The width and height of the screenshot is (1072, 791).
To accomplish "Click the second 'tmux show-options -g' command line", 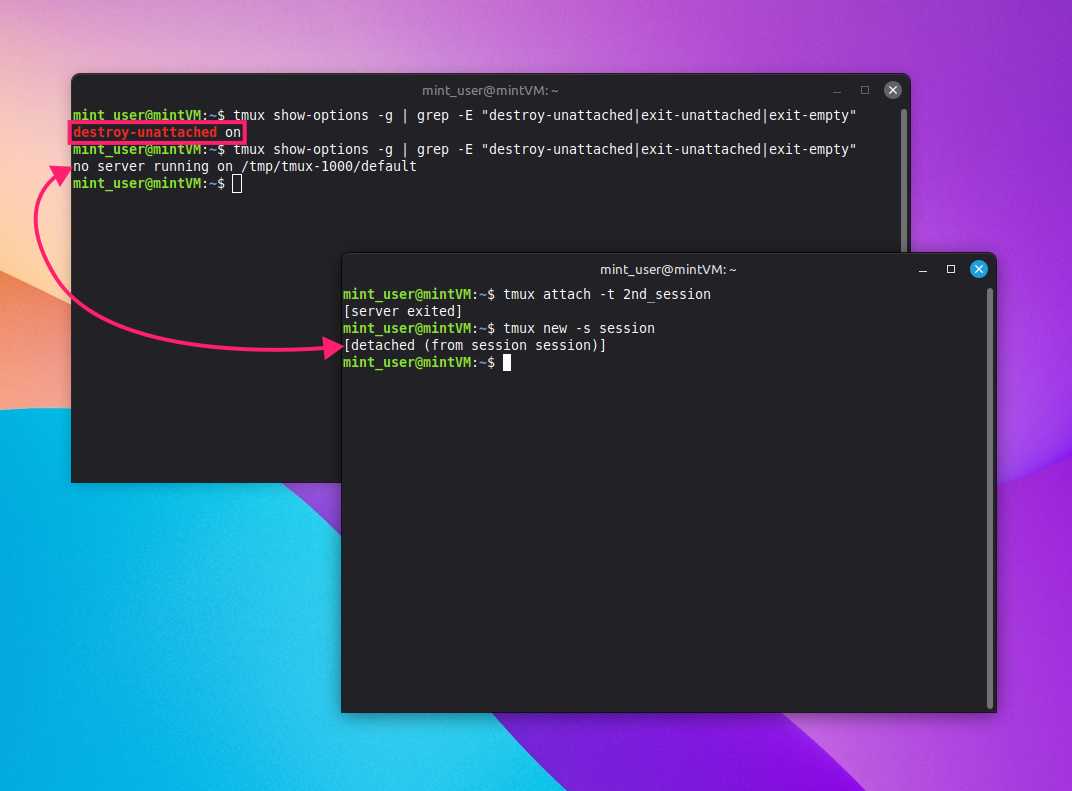I will click(544, 149).
